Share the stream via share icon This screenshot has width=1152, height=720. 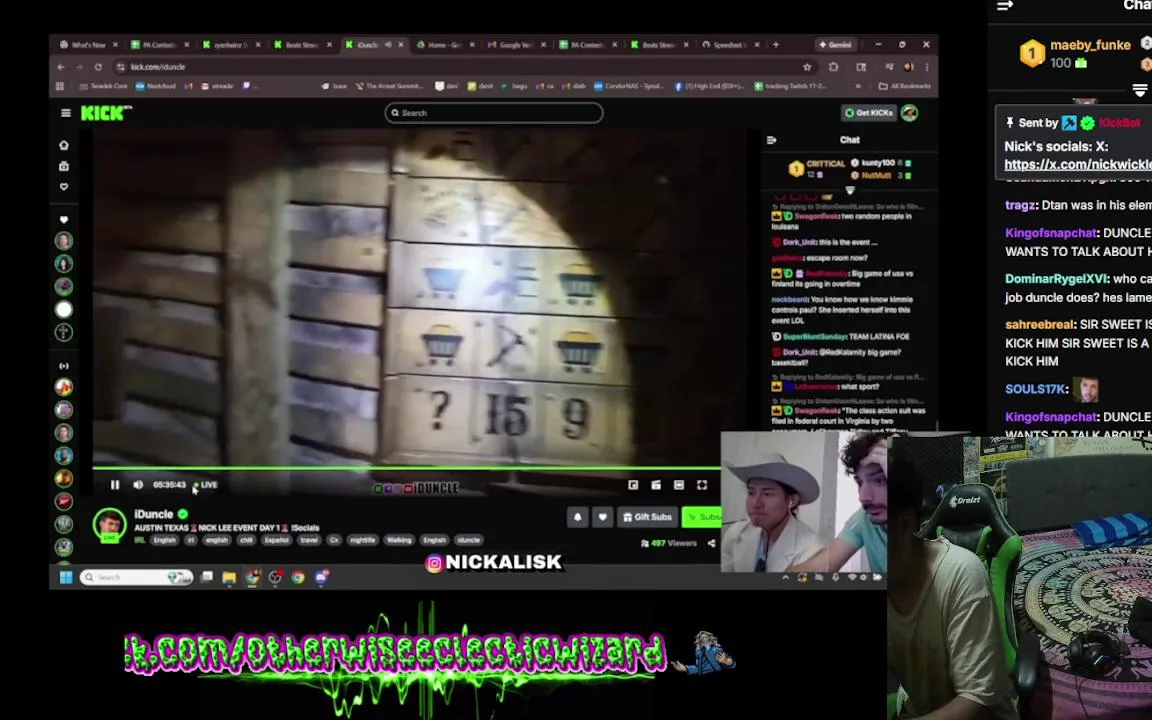click(x=711, y=544)
